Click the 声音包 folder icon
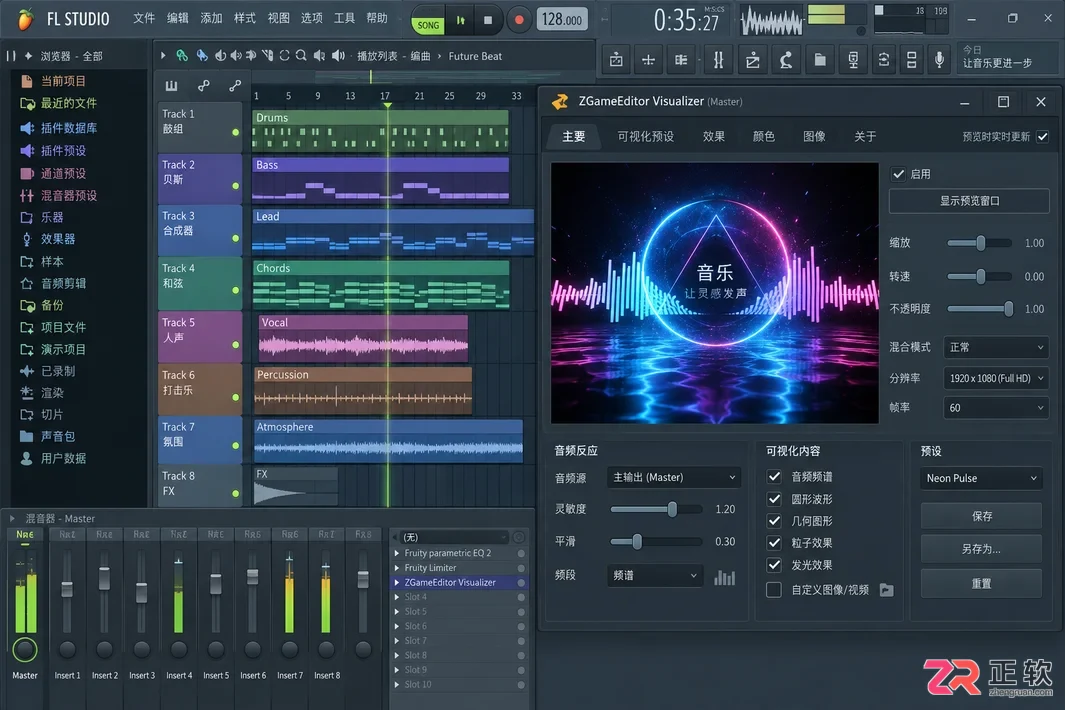 click(x=26, y=436)
